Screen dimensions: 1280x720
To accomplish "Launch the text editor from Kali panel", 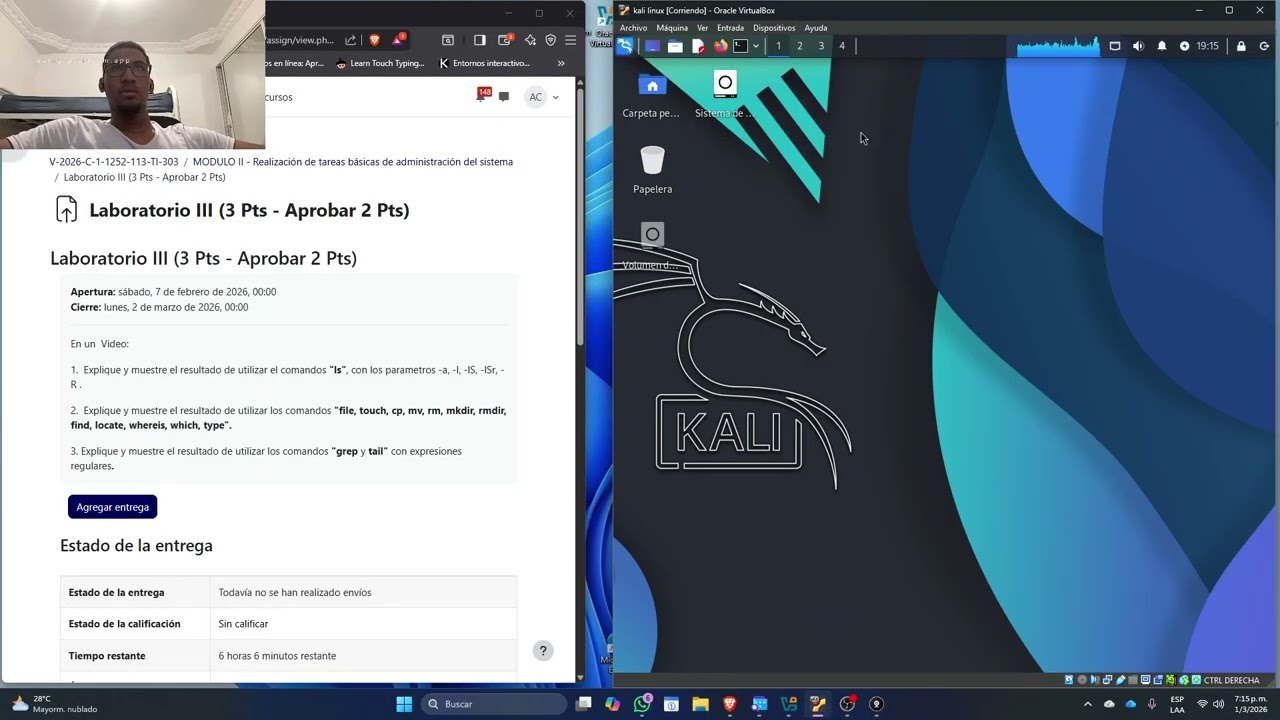I will tap(698, 46).
